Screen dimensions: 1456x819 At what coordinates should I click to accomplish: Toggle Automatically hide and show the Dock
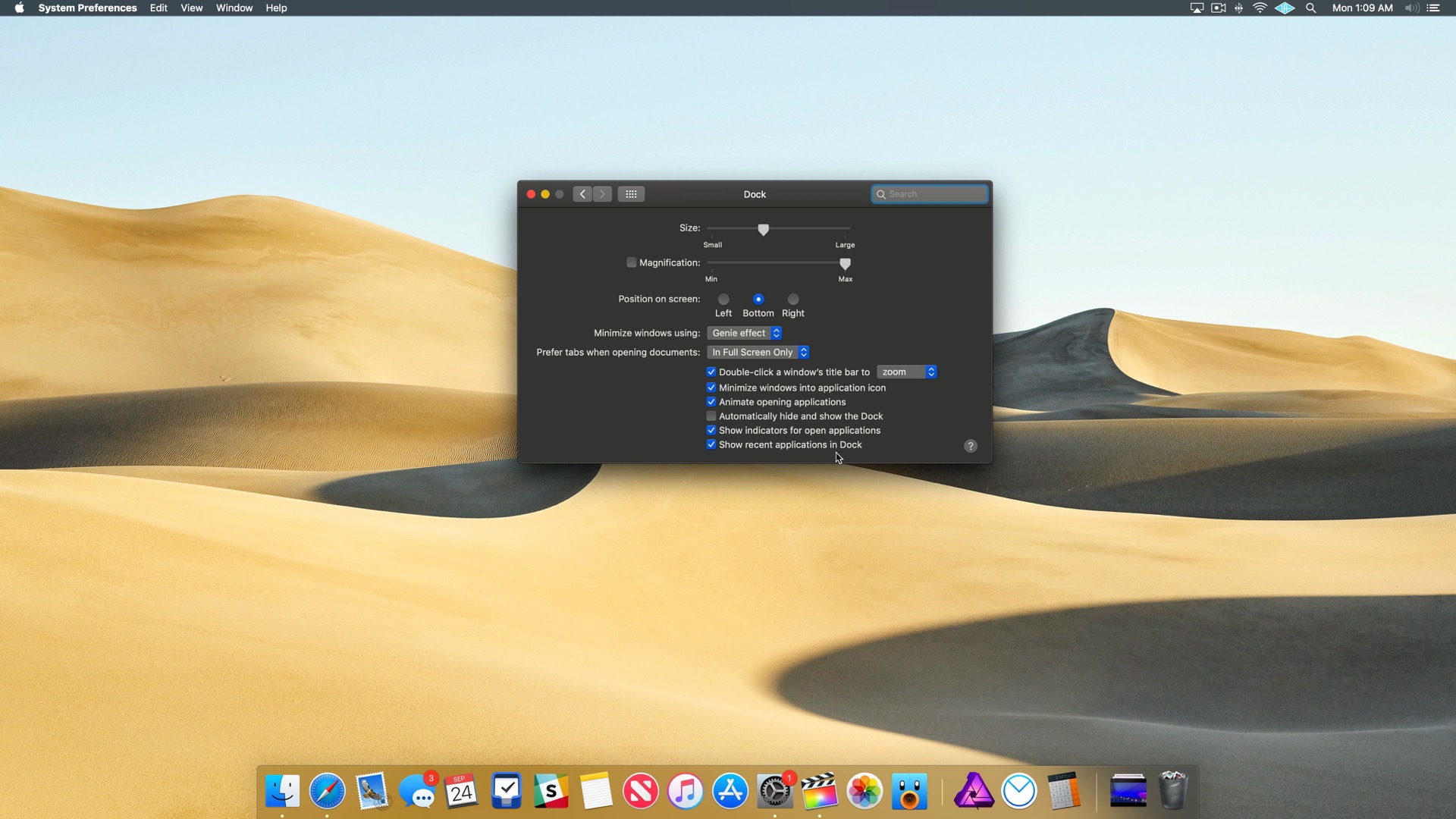click(x=711, y=415)
